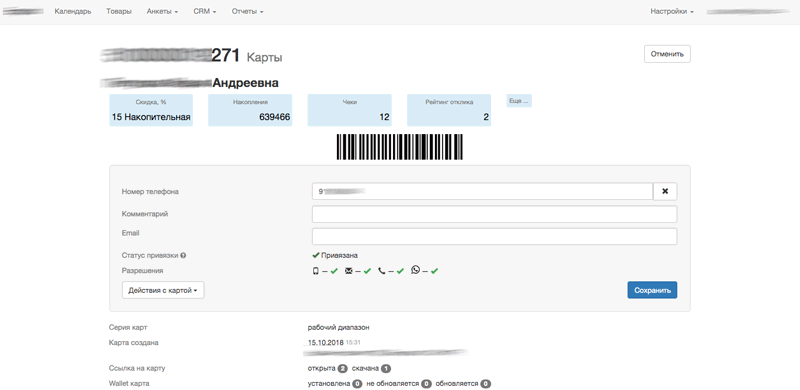Click the card barcode image

[x=399, y=147]
